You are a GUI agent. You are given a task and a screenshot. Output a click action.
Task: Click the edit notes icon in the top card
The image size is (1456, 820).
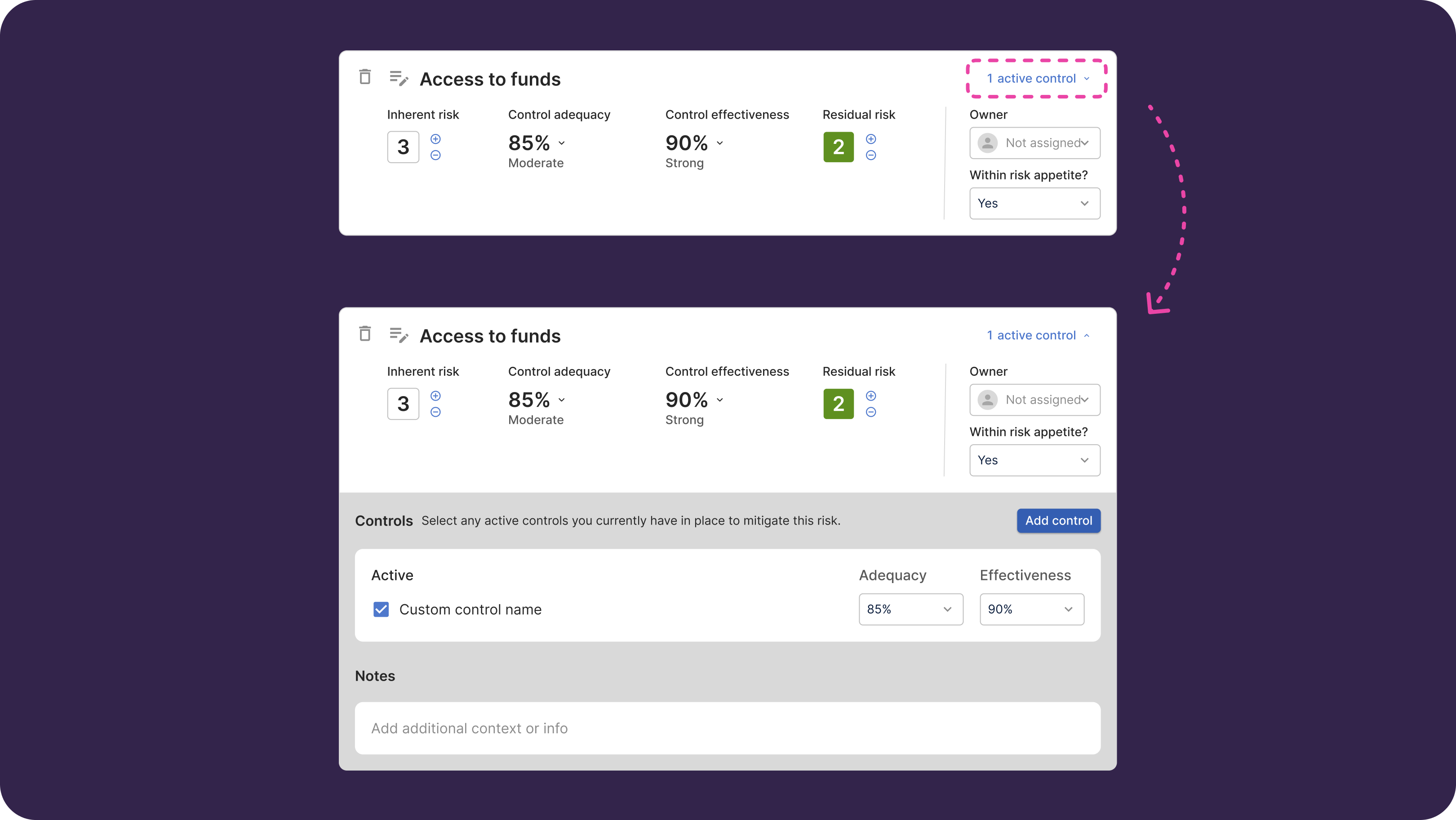point(399,78)
